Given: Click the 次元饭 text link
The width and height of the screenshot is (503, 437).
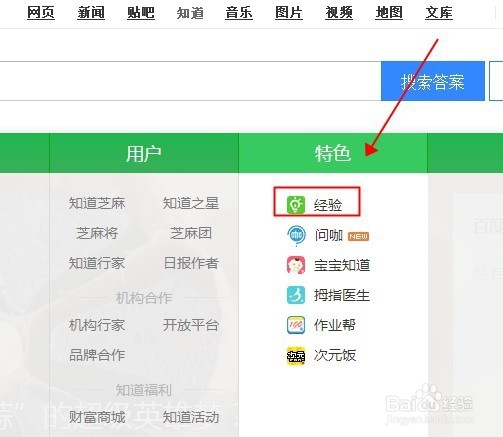Looking at the screenshot, I should click(x=335, y=355).
